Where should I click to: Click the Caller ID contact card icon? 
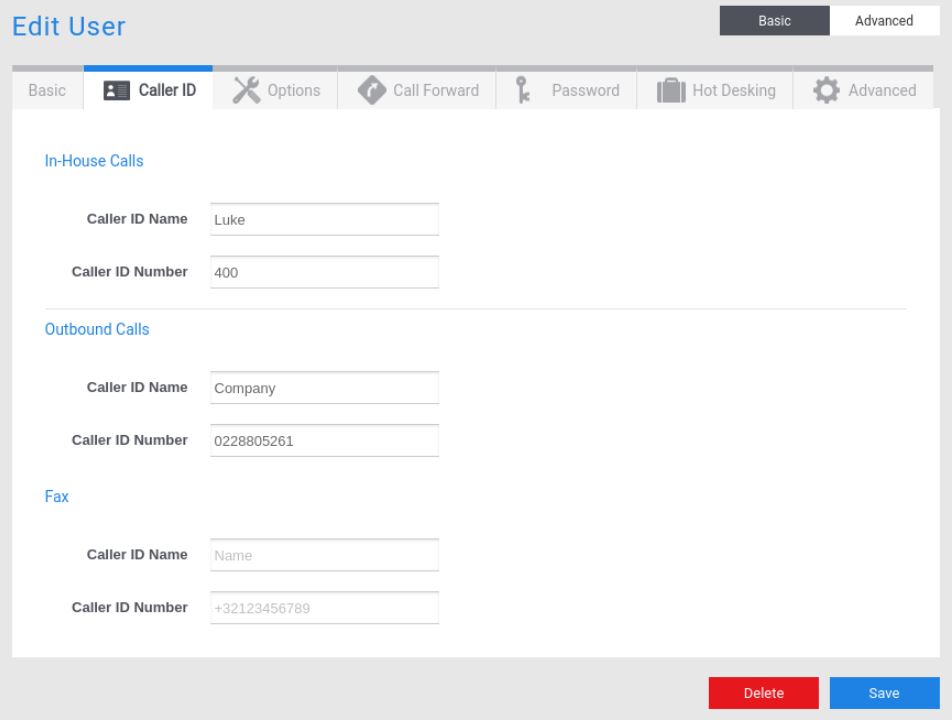[x=116, y=91]
